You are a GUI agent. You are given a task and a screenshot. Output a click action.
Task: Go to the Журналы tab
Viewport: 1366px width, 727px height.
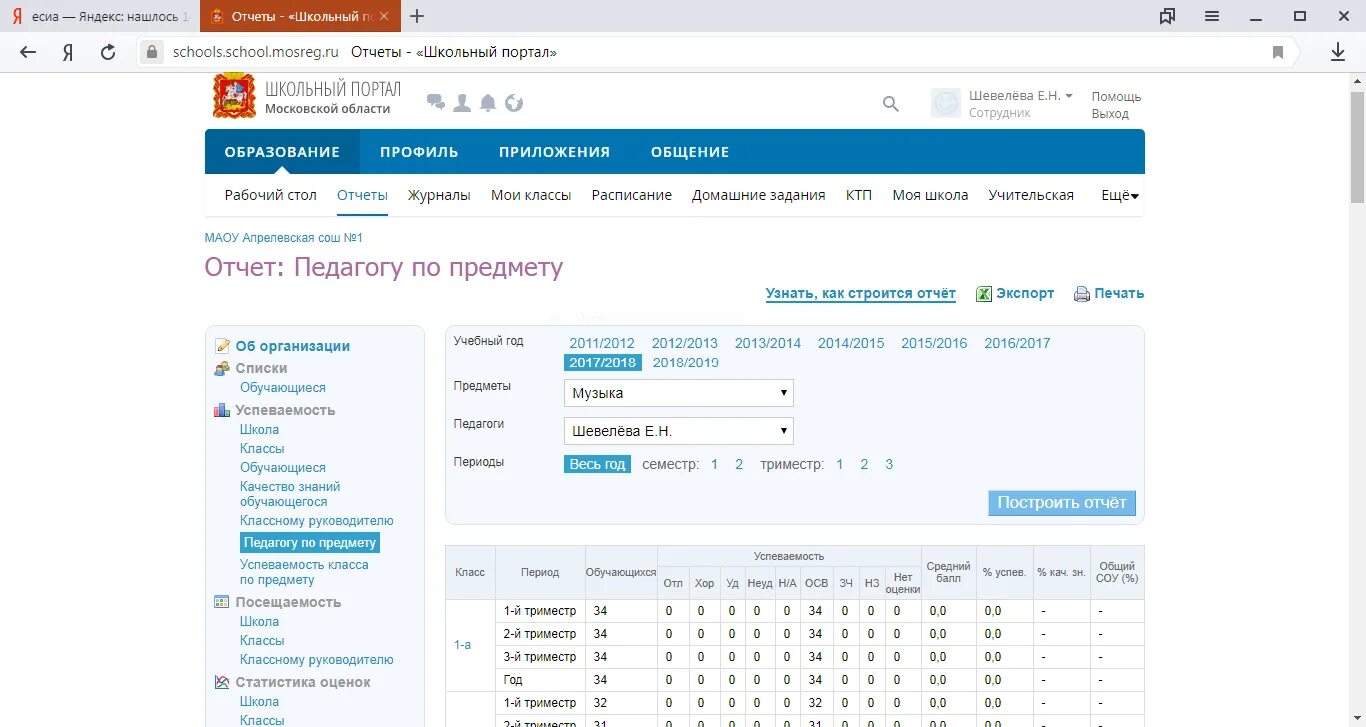tap(439, 195)
